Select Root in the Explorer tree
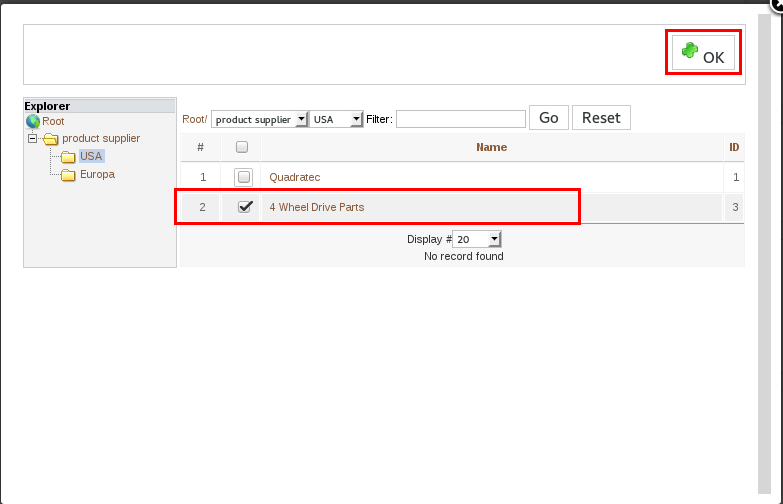 53,121
